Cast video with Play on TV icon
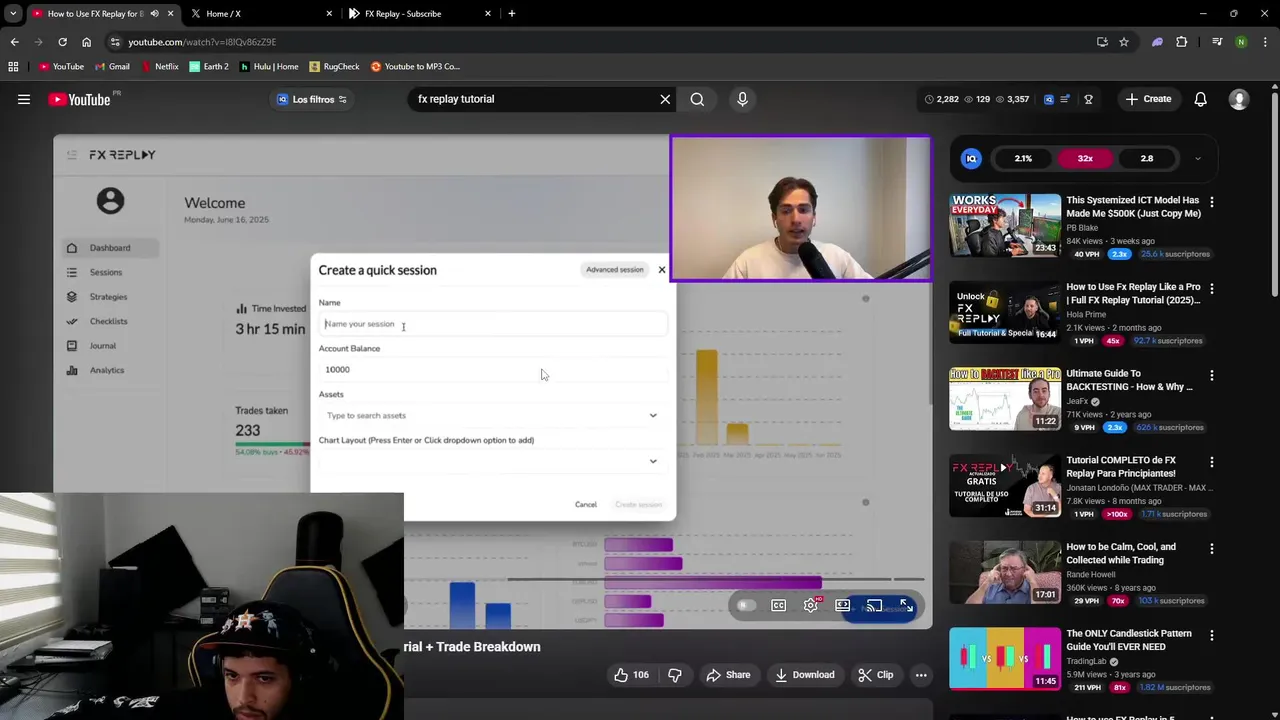This screenshot has width=1280, height=720. click(874, 605)
